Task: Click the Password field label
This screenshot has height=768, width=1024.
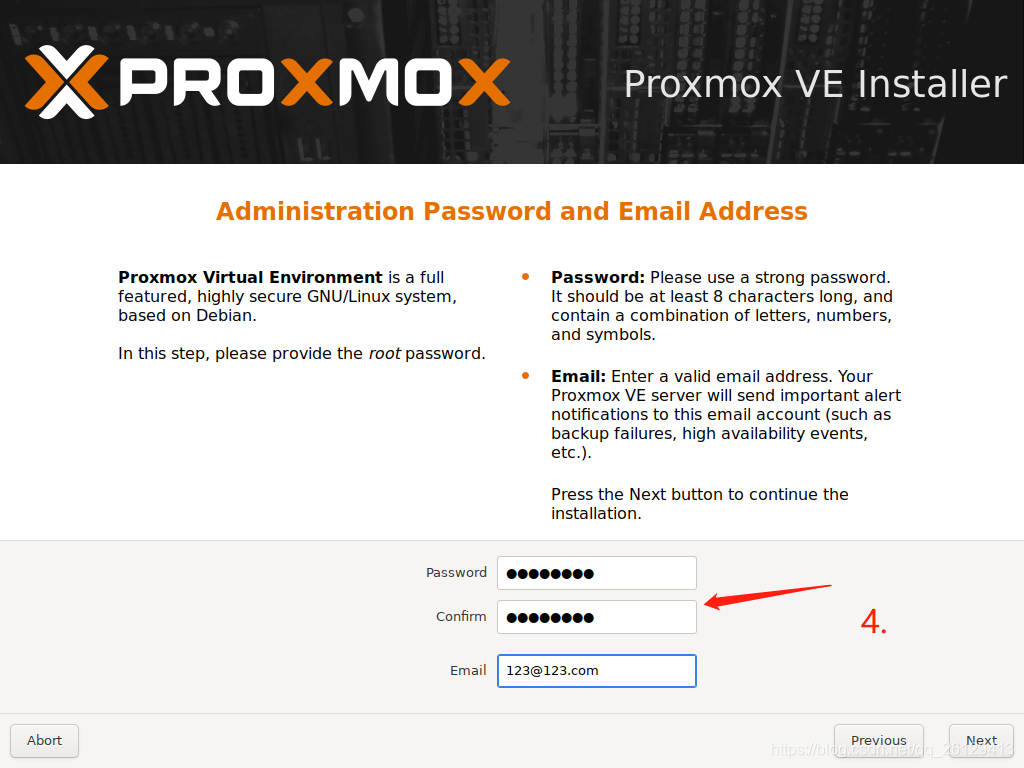Action: coord(456,573)
